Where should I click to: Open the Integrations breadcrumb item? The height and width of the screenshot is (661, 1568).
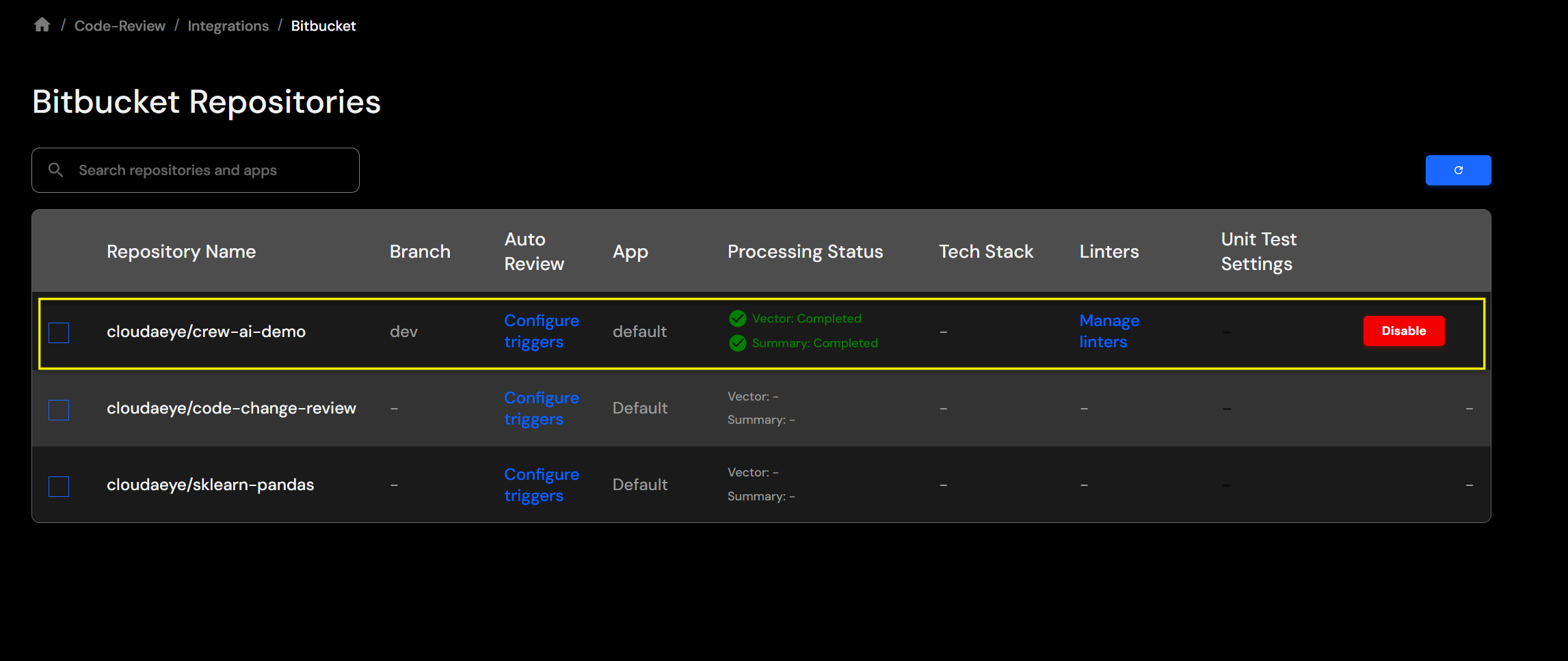(x=228, y=25)
